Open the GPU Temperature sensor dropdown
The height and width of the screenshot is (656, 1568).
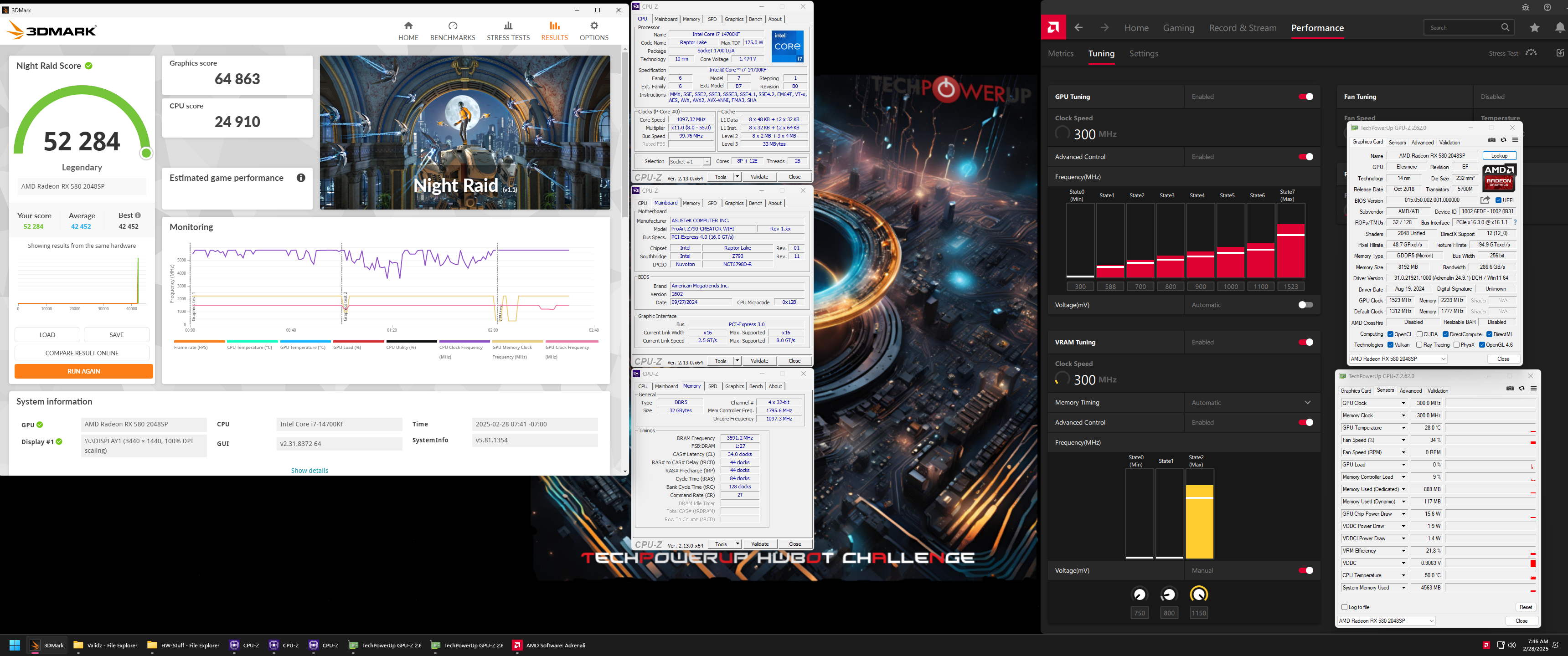(1403, 428)
